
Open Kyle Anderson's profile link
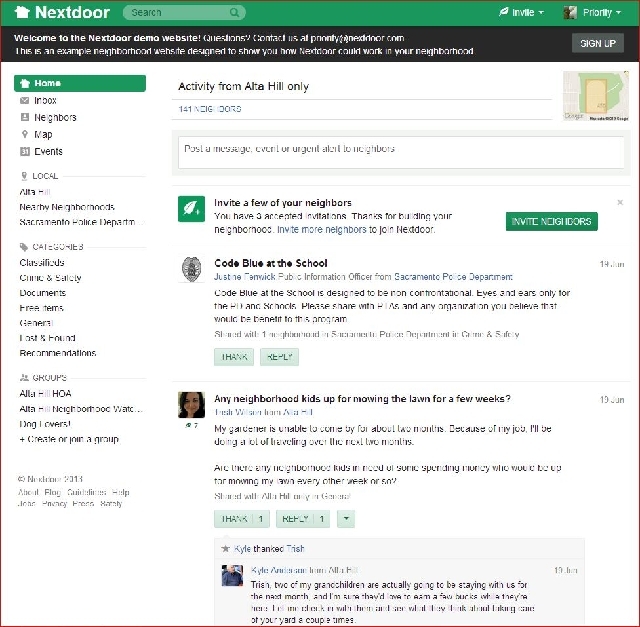click(x=279, y=570)
